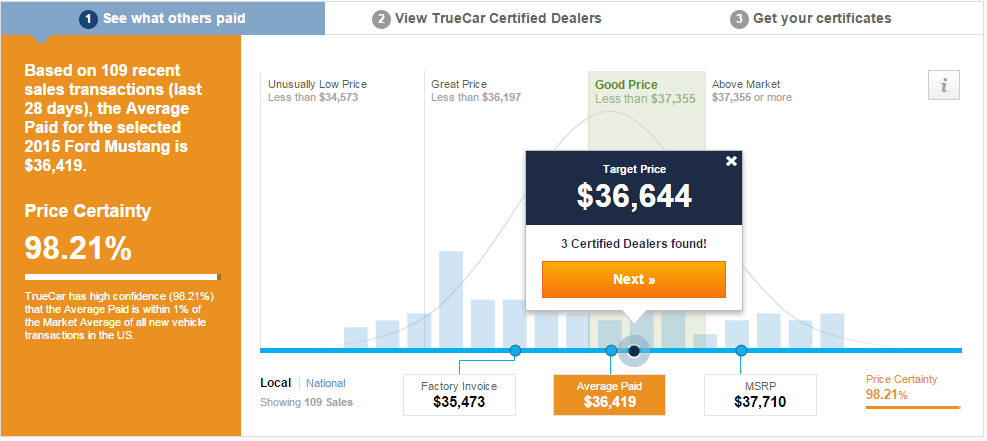Click the step 1 number circle
This screenshot has height=441, width=987.
pyautogui.click(x=88, y=19)
